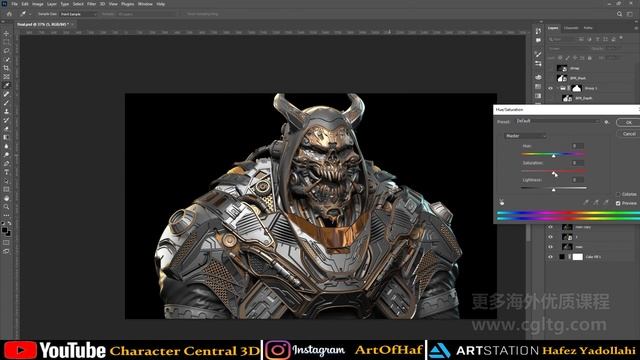Screen dimensions: 640x360
Task: Click the Hue value input field
Action: click(577, 146)
